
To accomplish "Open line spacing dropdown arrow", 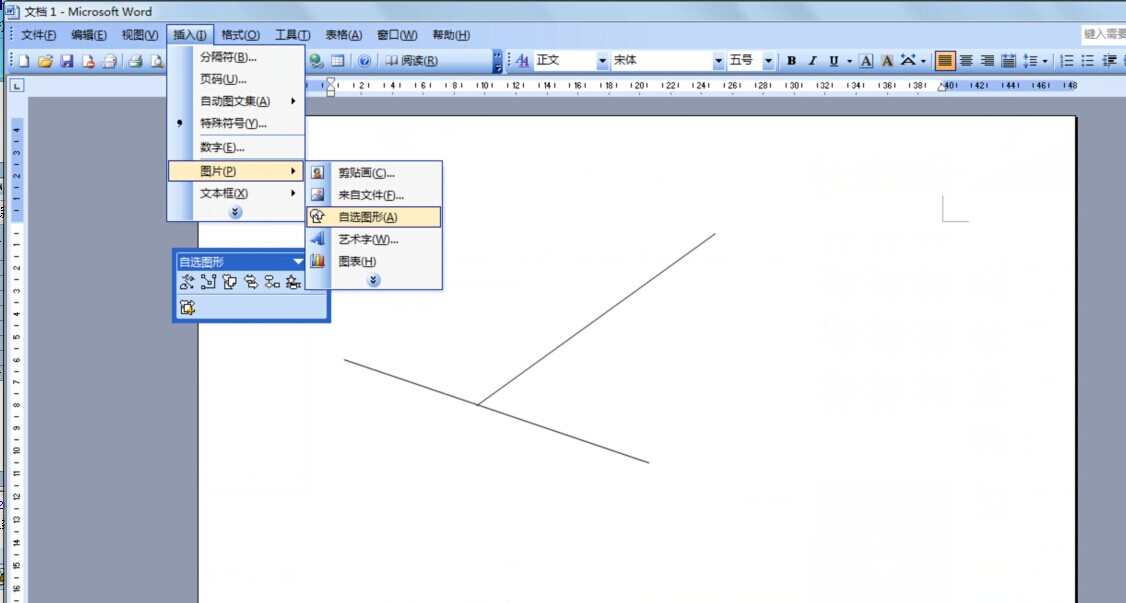I will click(x=1045, y=61).
